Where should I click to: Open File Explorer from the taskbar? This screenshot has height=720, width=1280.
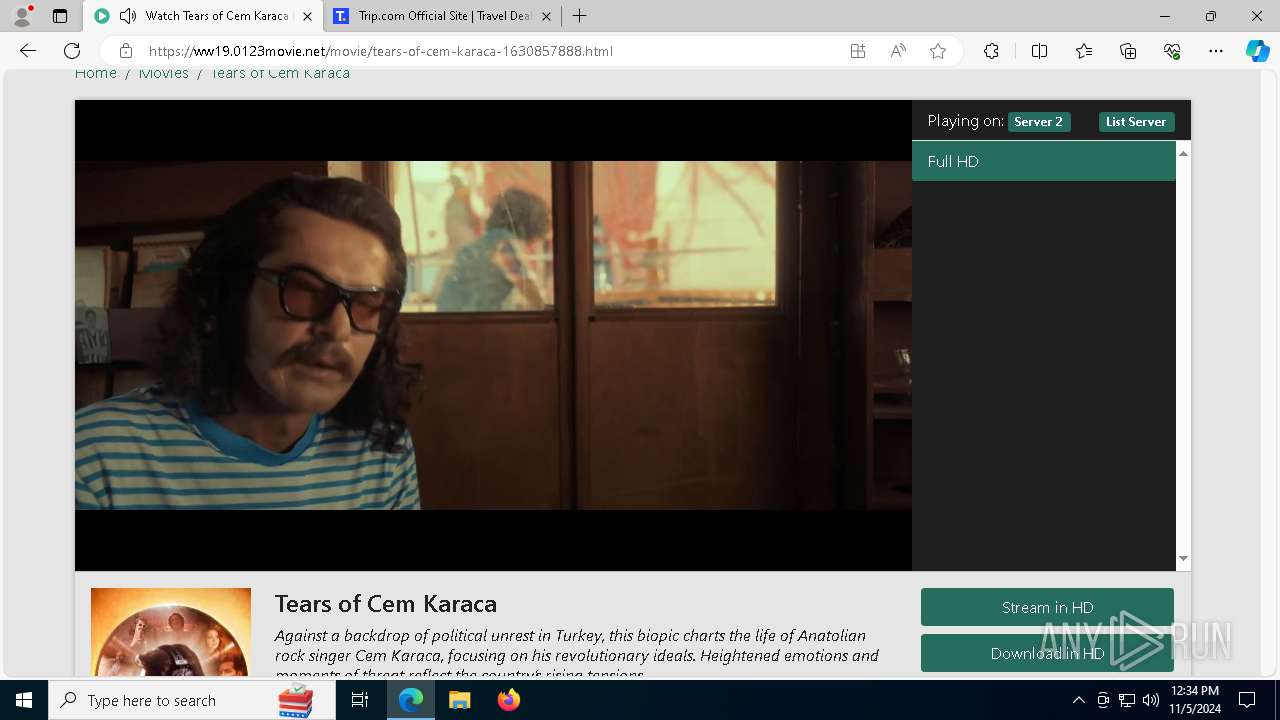[460, 700]
